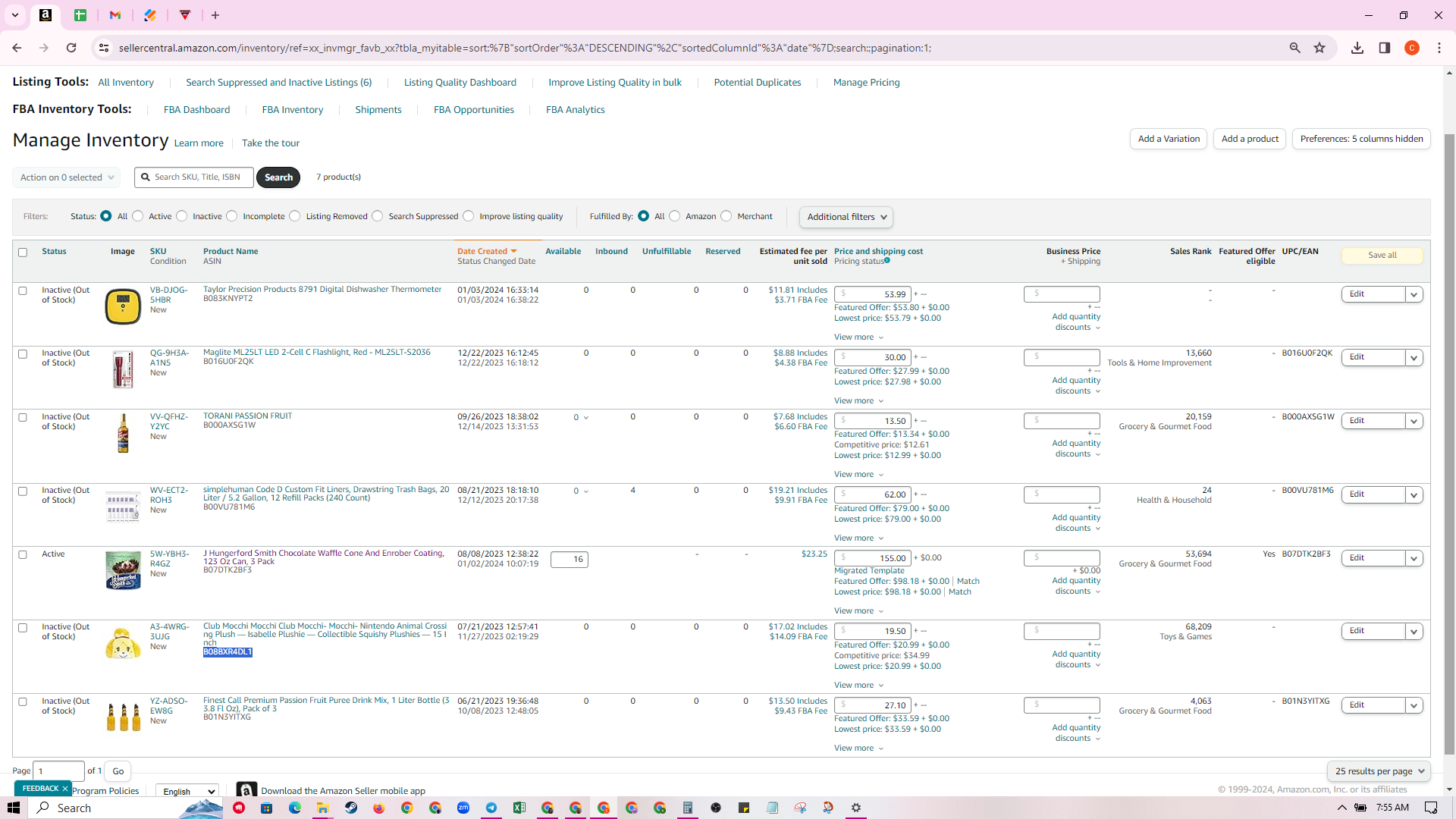Expand View more for J Hungerford Smith row
The height and width of the screenshot is (819, 1456).
point(859,611)
